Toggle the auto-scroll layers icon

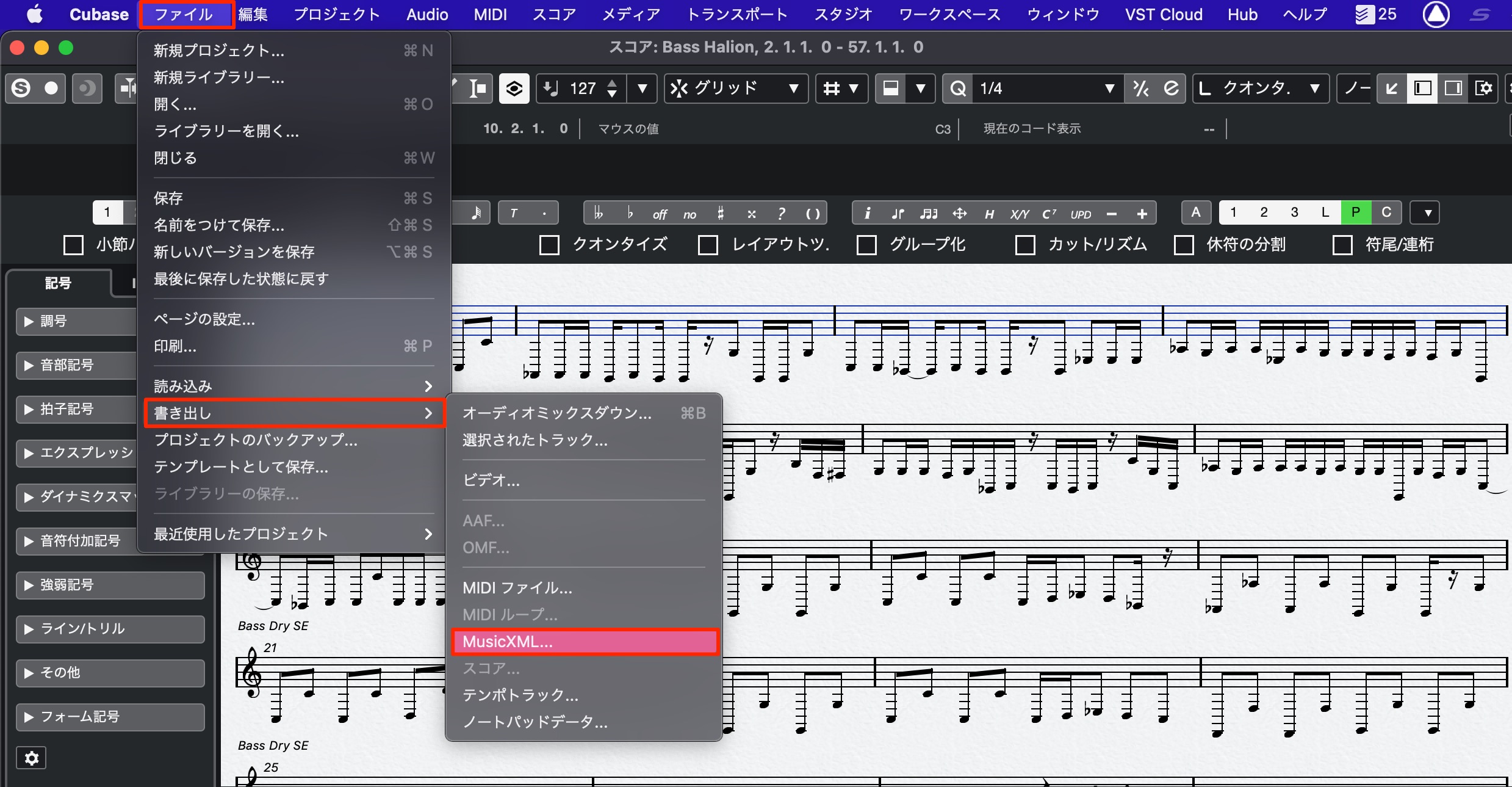[514, 89]
